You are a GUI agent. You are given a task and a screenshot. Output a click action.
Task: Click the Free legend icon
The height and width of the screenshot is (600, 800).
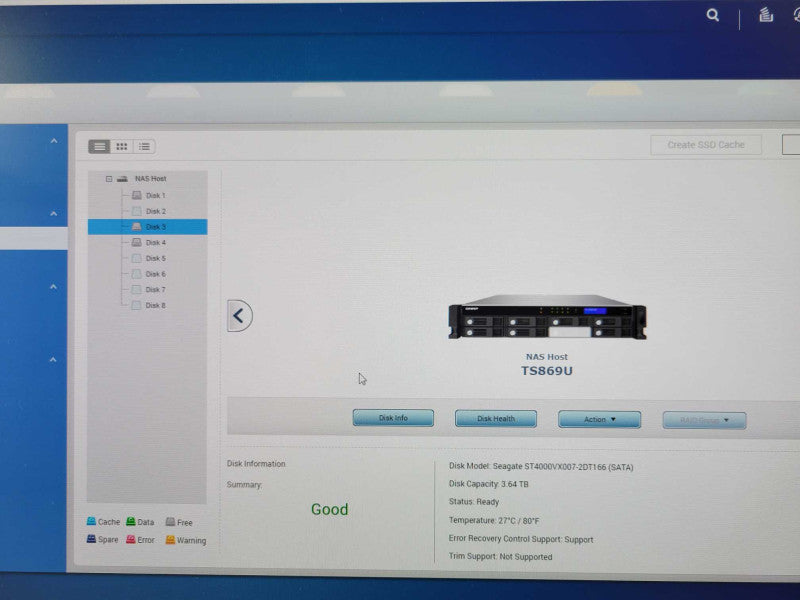(170, 521)
